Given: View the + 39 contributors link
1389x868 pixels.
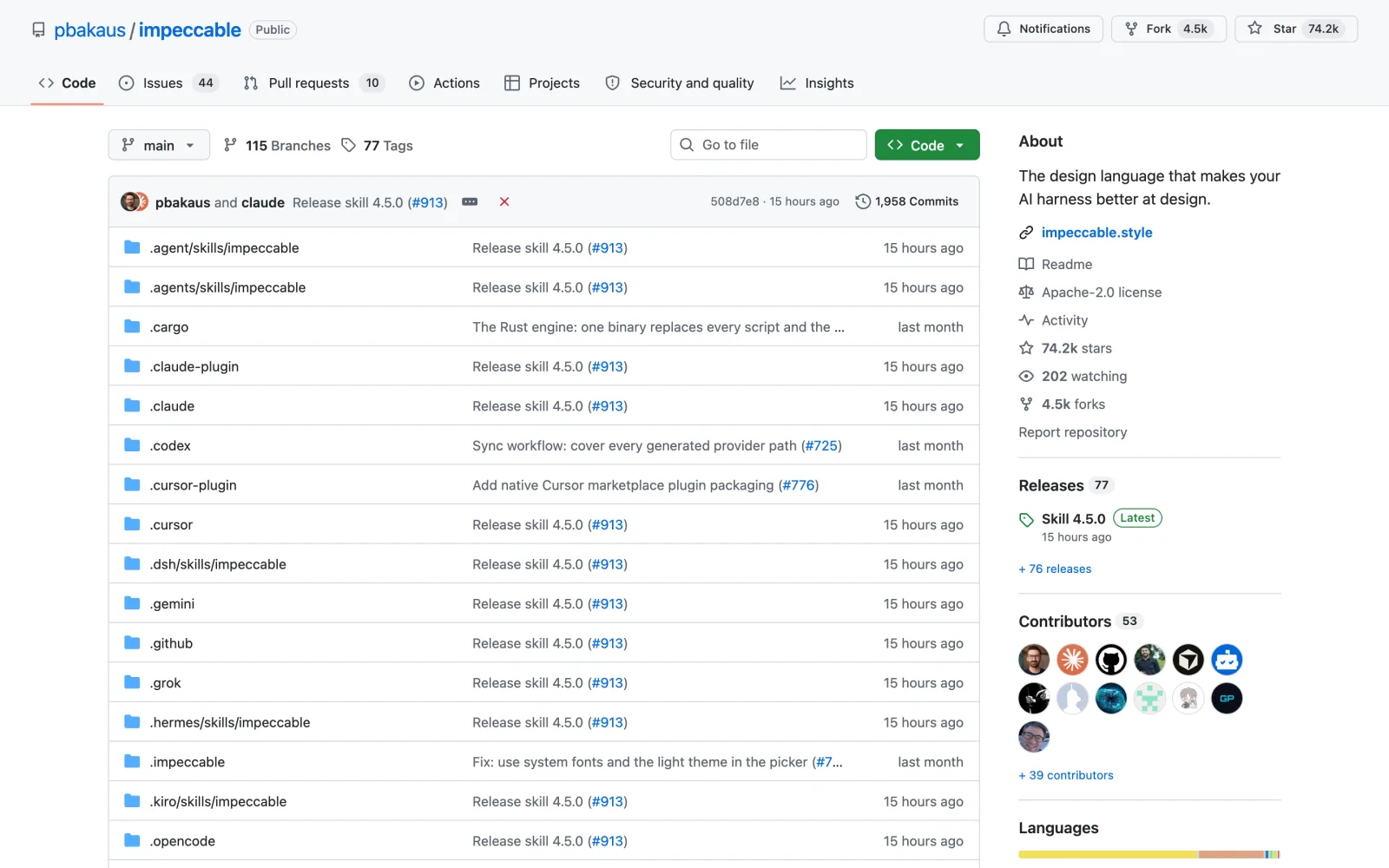Looking at the screenshot, I should tap(1066, 775).
